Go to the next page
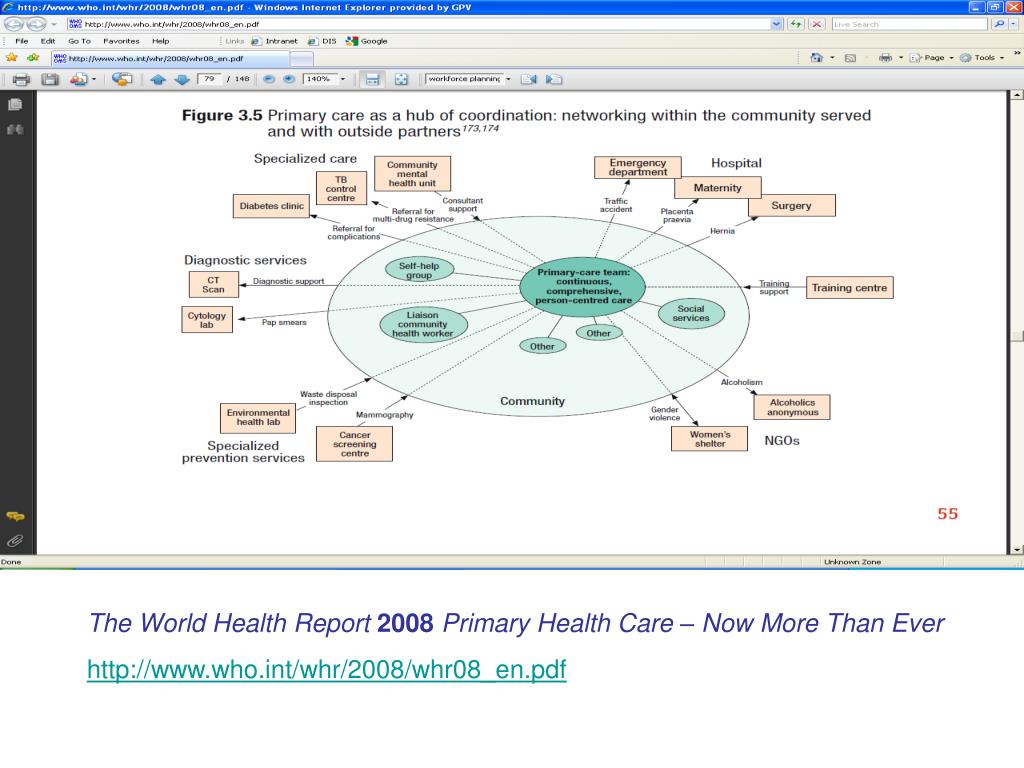Screen dimensions: 1024x768 point(181,78)
